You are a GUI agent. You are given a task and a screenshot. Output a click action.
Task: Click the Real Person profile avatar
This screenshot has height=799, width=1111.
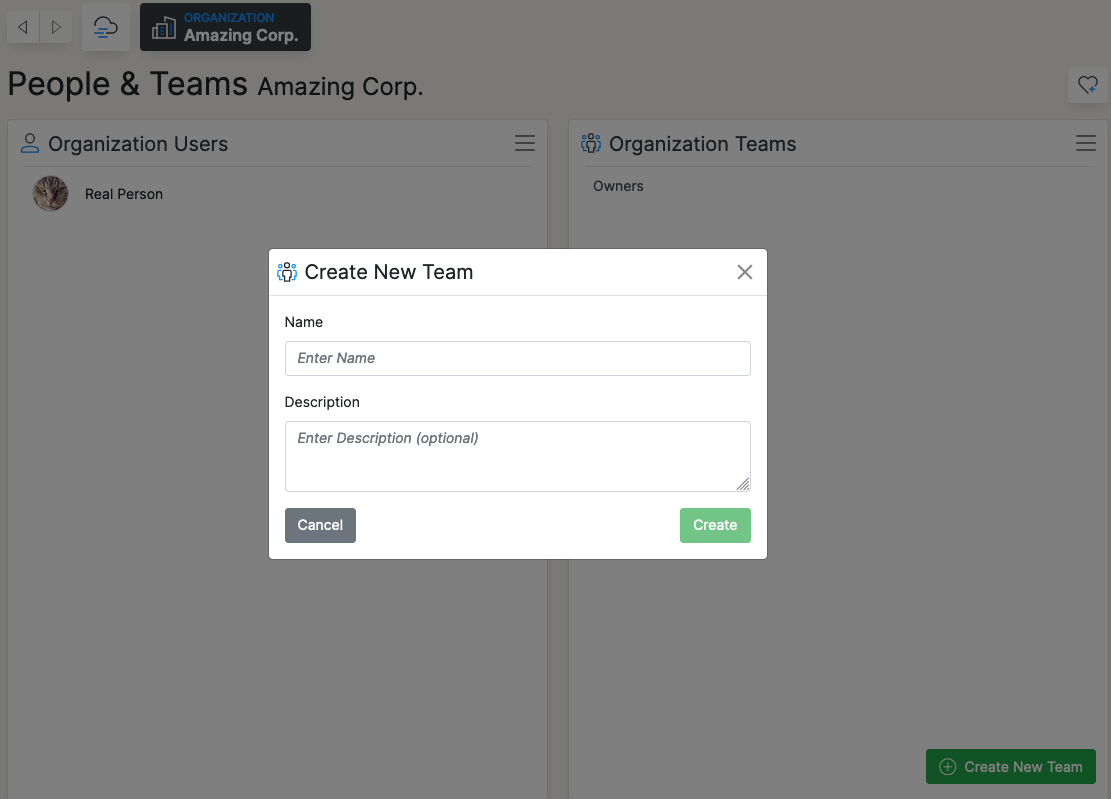tap(50, 193)
